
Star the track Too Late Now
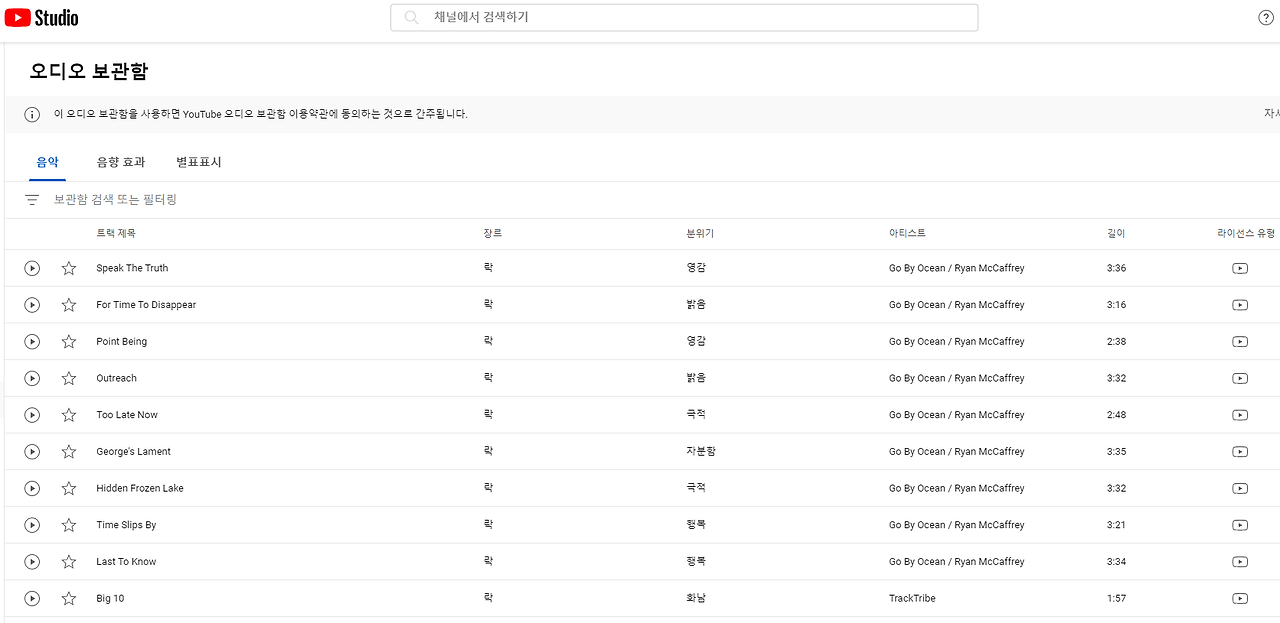point(69,415)
